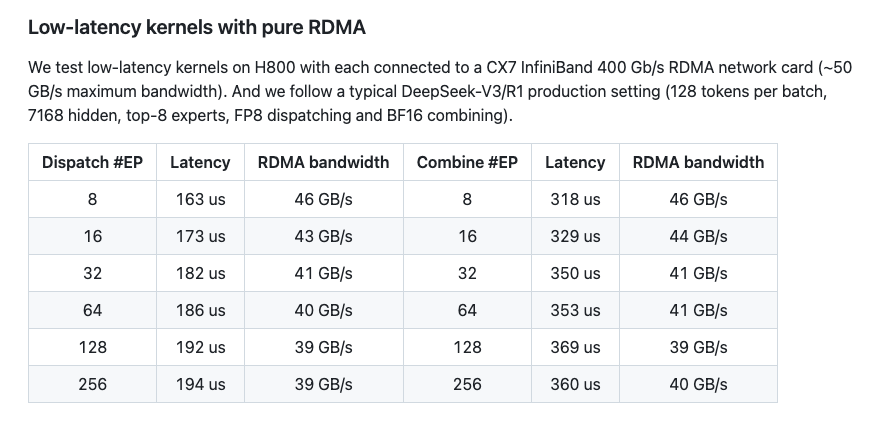
Task: Select the '173 us' dispatch latency cell
Action: (200, 236)
